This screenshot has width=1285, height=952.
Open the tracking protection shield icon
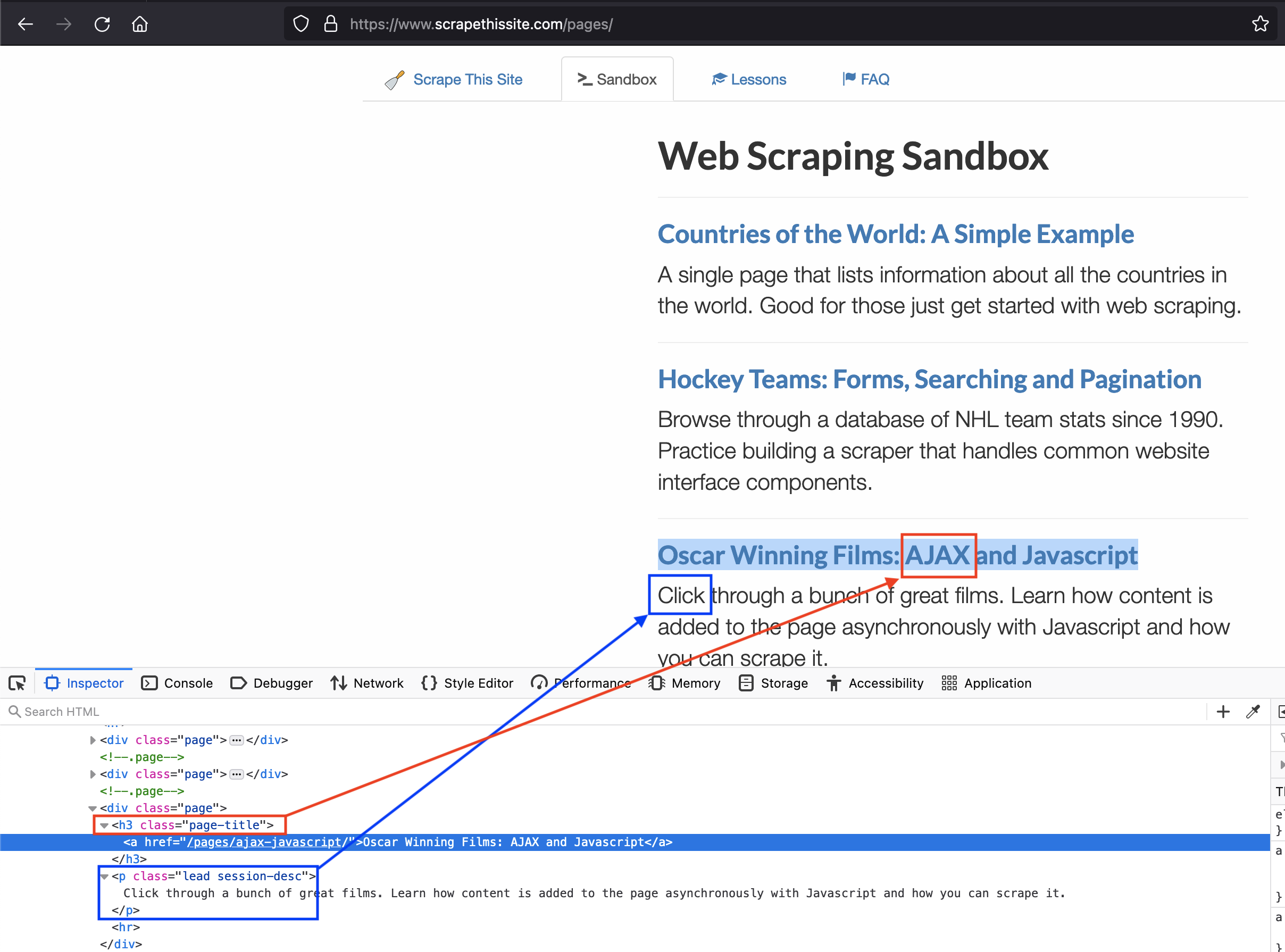coord(301,24)
